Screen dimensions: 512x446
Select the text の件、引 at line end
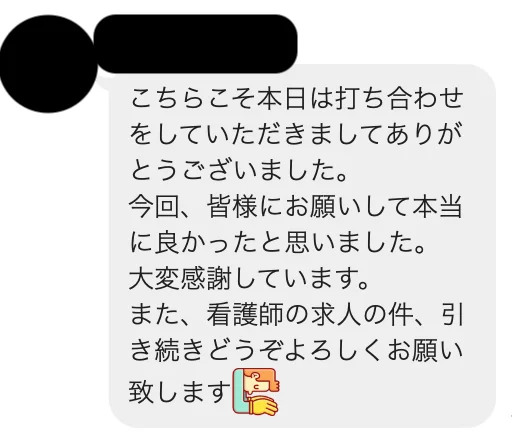point(413,315)
